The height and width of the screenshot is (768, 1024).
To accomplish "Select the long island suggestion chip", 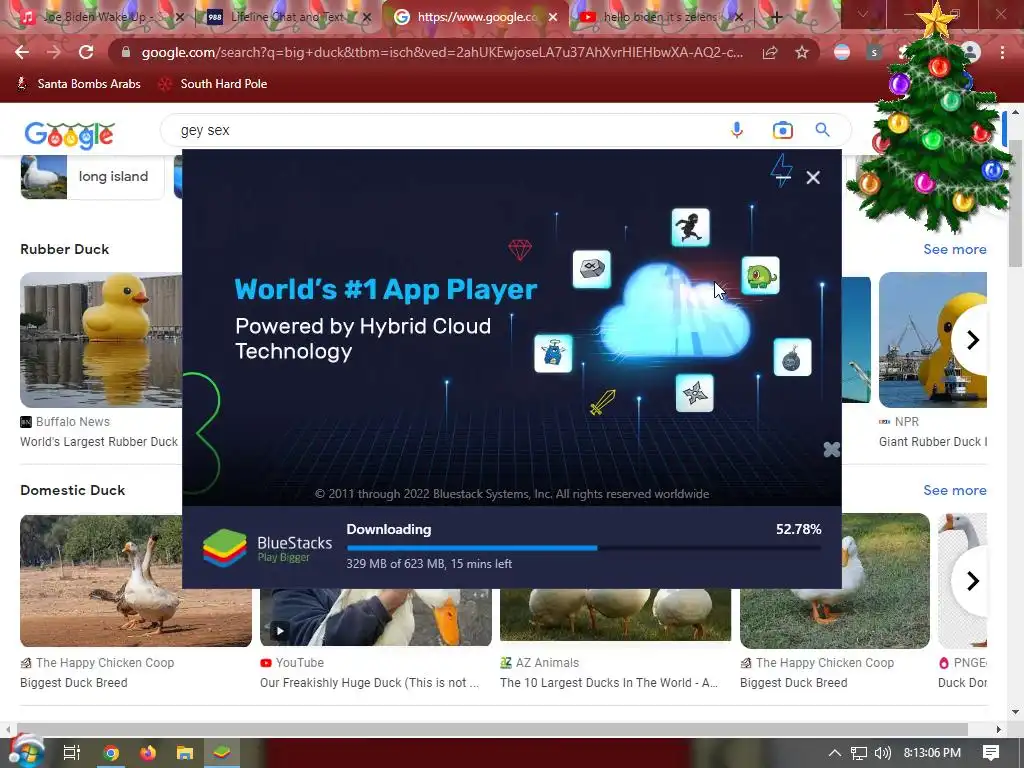I will point(92,176).
